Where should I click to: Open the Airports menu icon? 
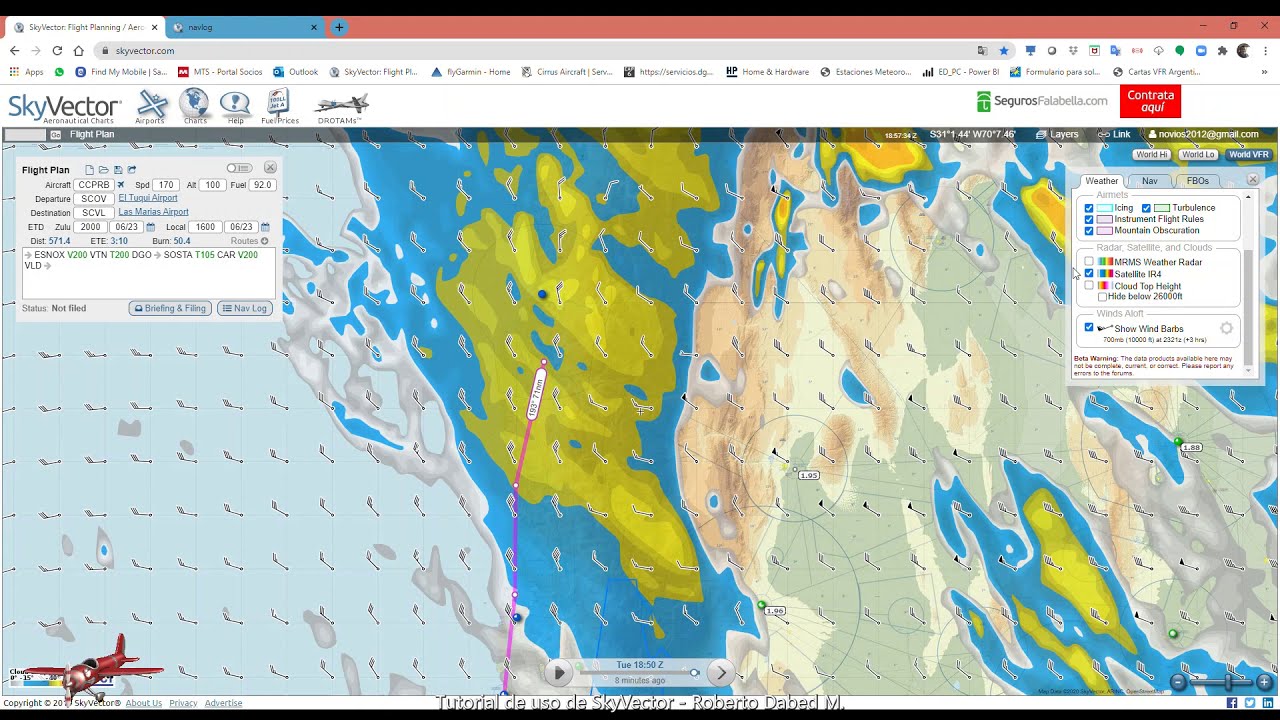(151, 106)
